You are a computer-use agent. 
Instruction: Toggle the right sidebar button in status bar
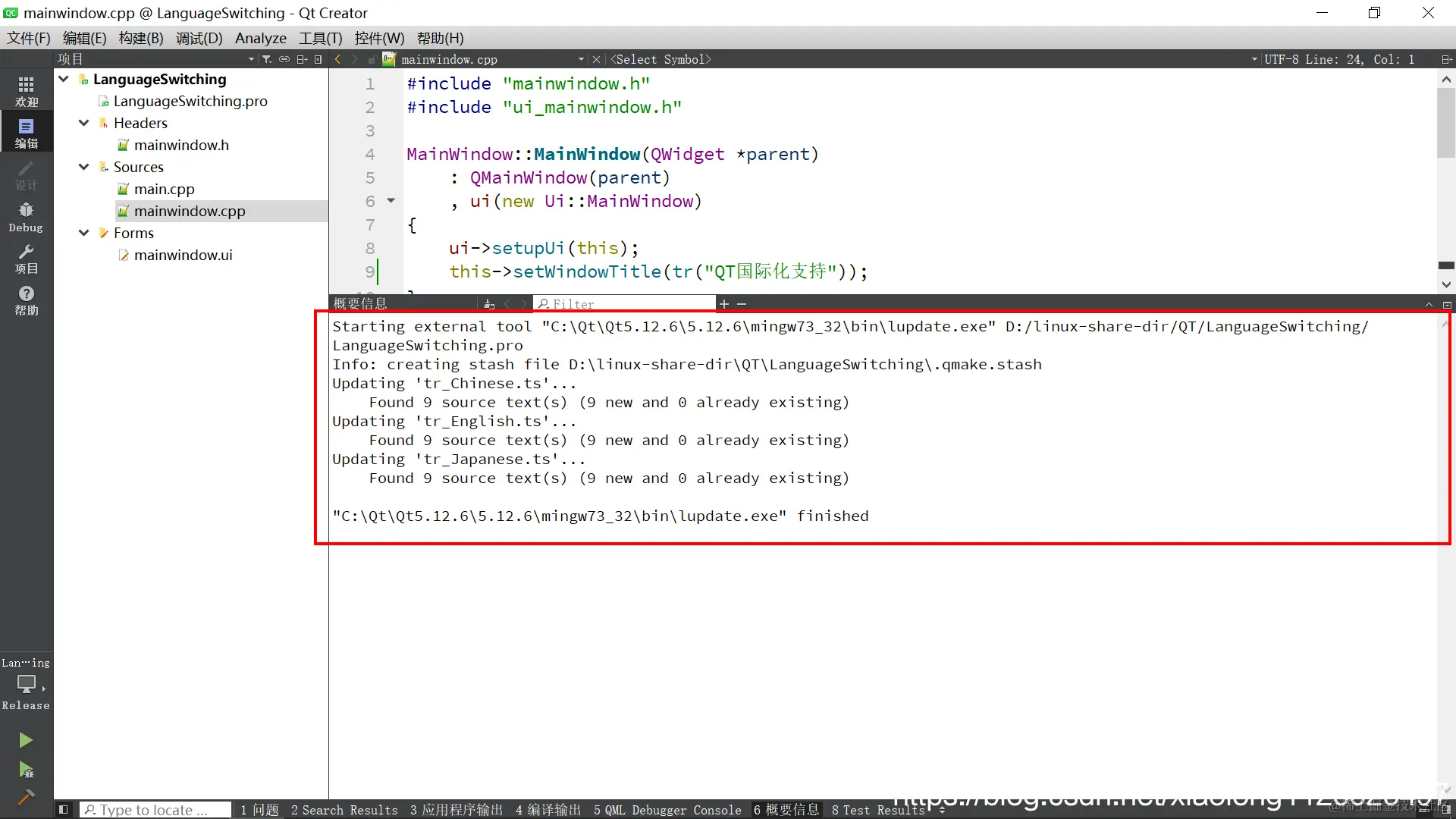[x=1445, y=810]
